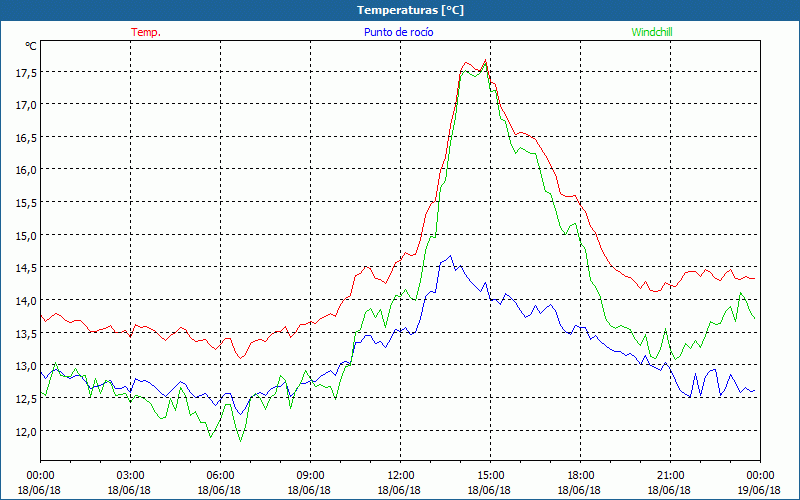
Task: Click the 16,0 value on the temperature axis
Action: coord(26,170)
